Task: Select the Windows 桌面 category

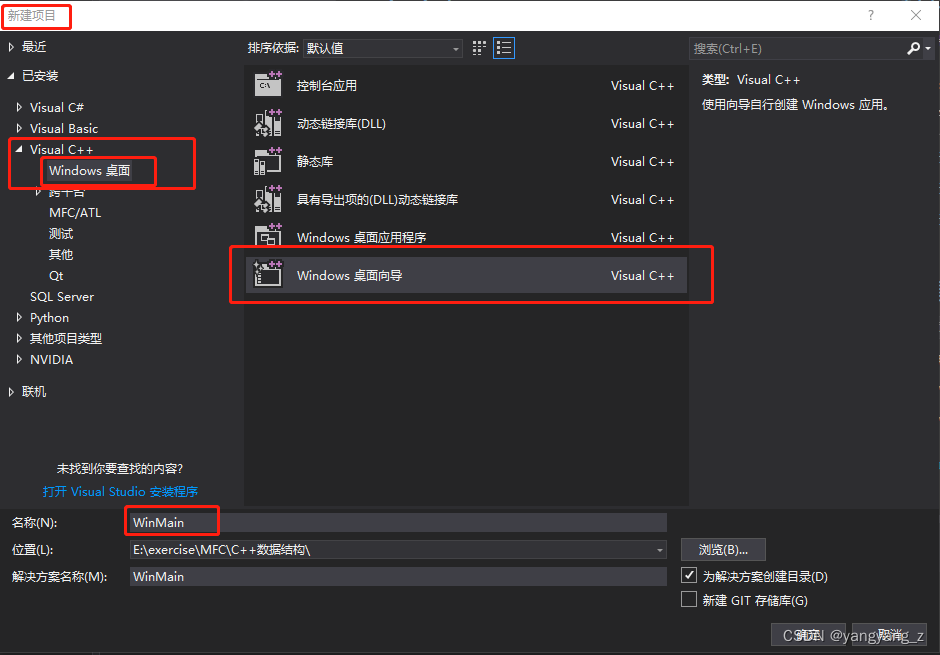Action: pyautogui.click(x=89, y=170)
